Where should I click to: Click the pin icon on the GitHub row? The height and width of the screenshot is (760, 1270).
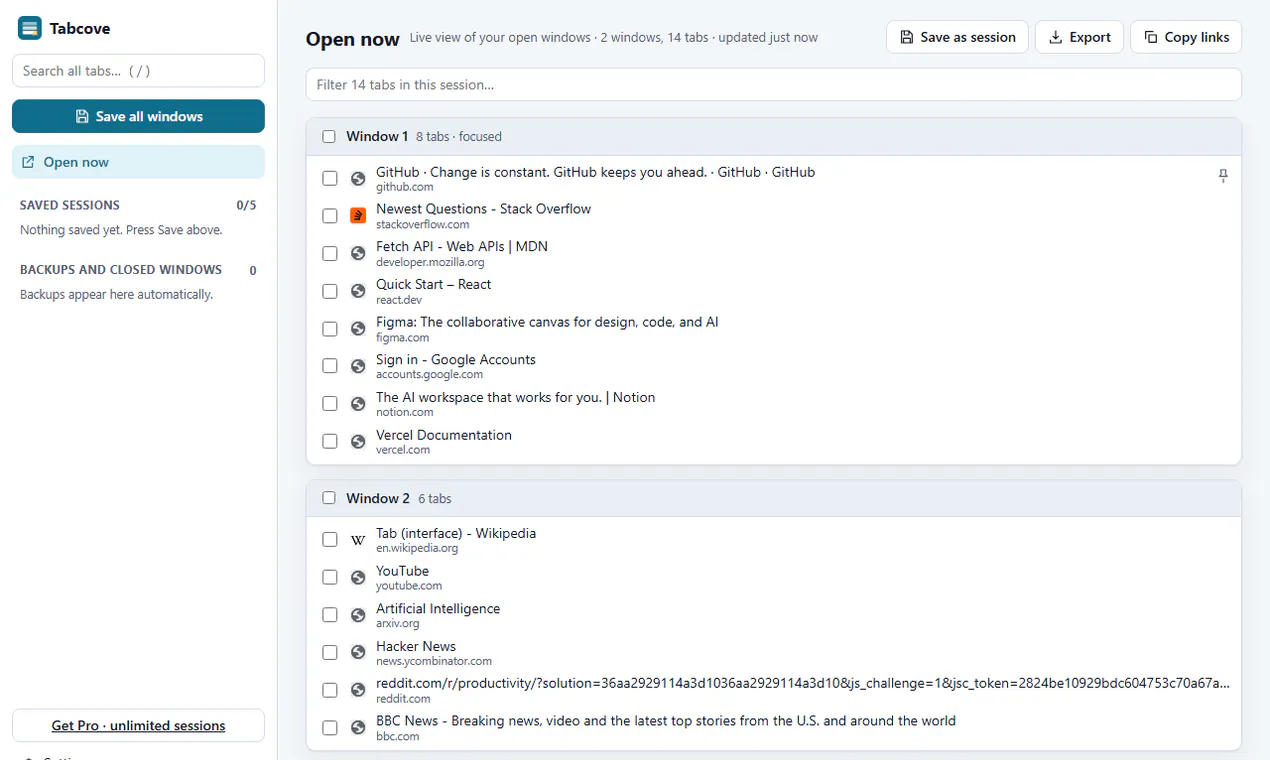coord(1222,176)
